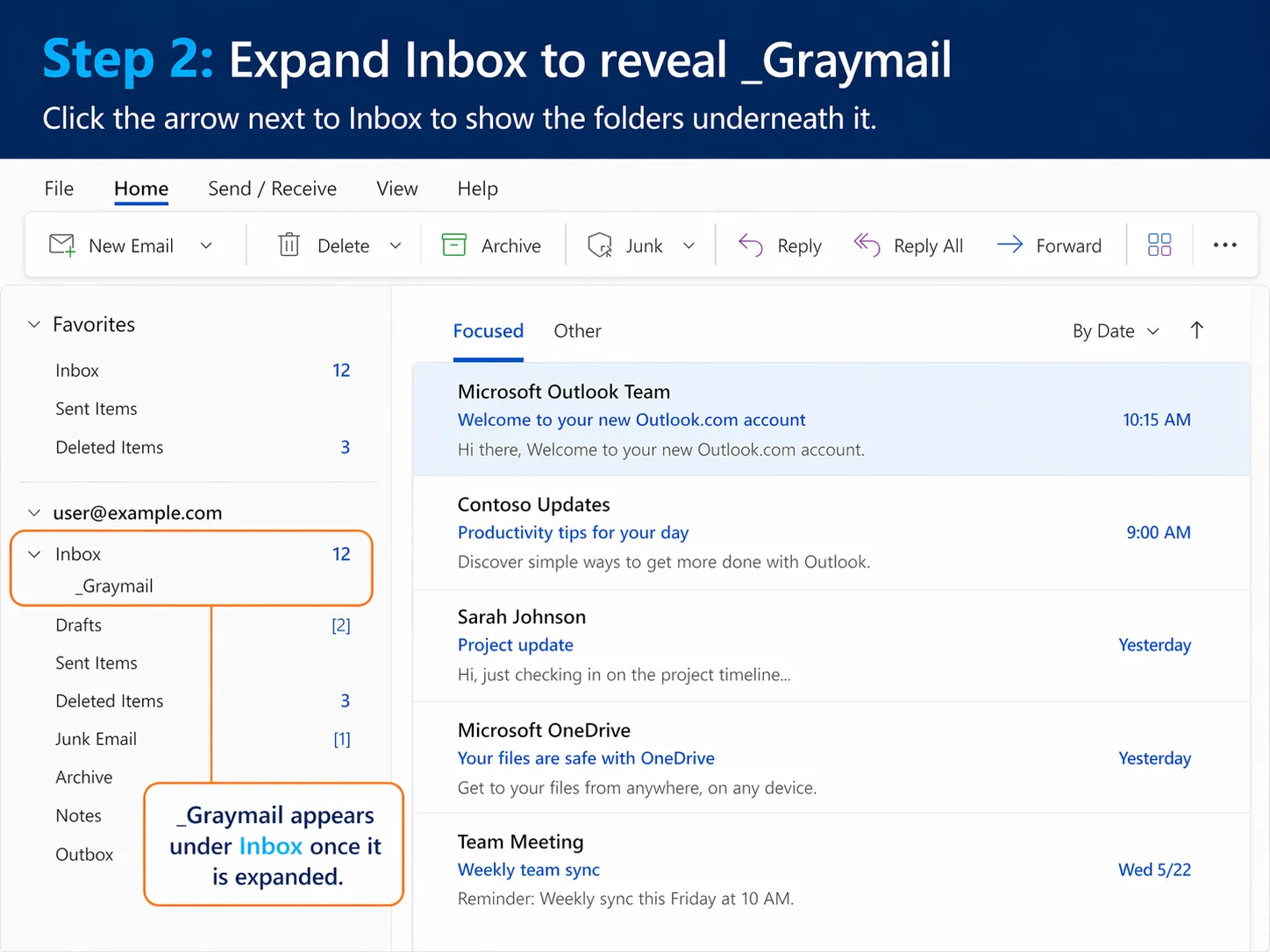The height and width of the screenshot is (952, 1270).
Task: Click the Junk shield icon
Action: click(600, 245)
